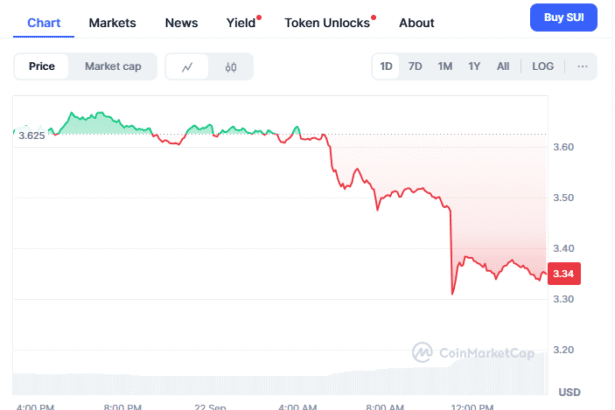The width and height of the screenshot is (615, 410).
Task: Click the Chart tab
Action: (x=44, y=22)
